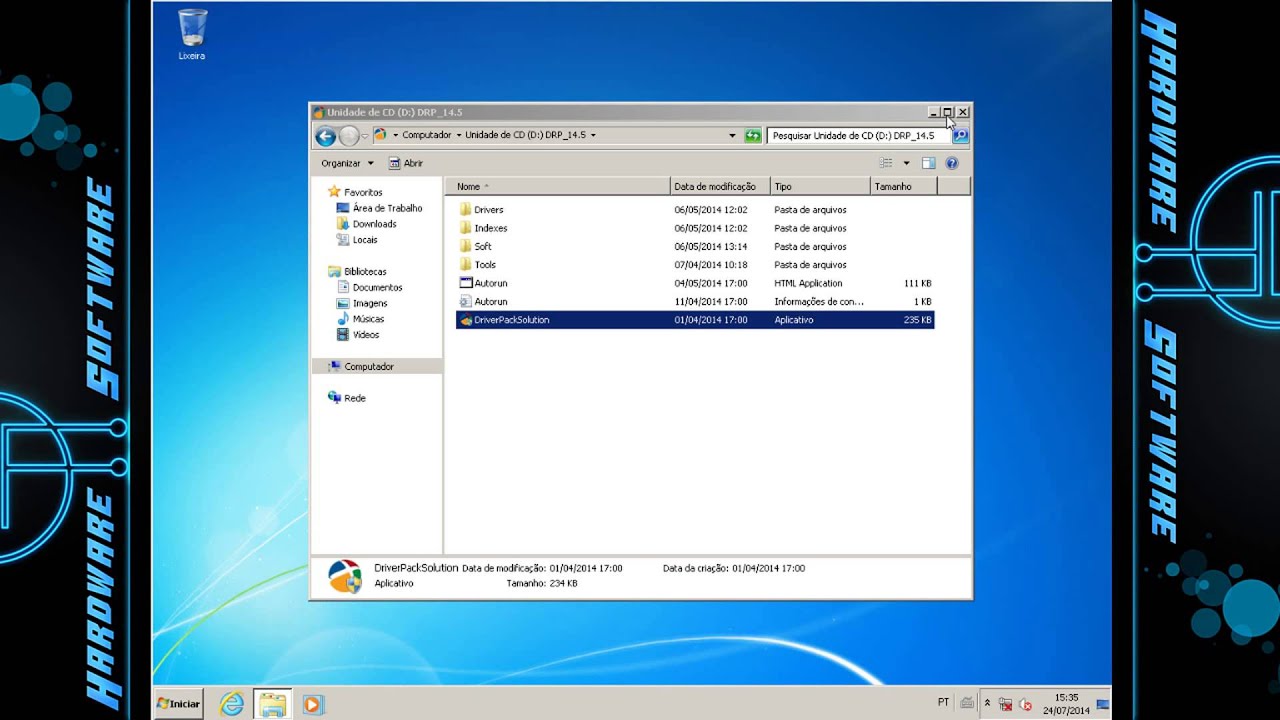
Task: Click Favoritos in the navigation pane
Action: [x=363, y=192]
